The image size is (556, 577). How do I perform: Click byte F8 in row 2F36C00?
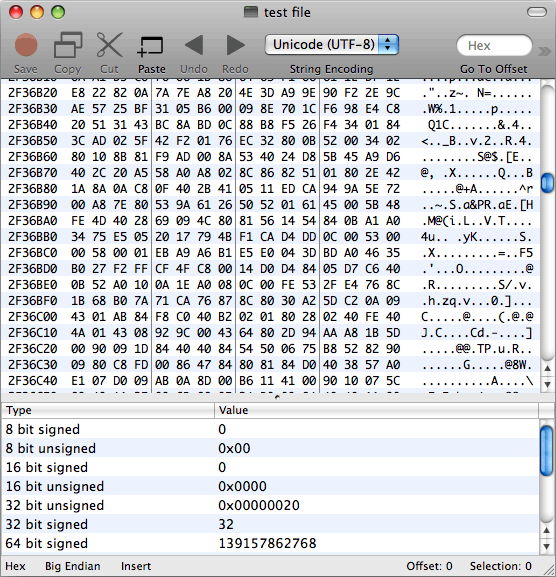tap(162, 317)
